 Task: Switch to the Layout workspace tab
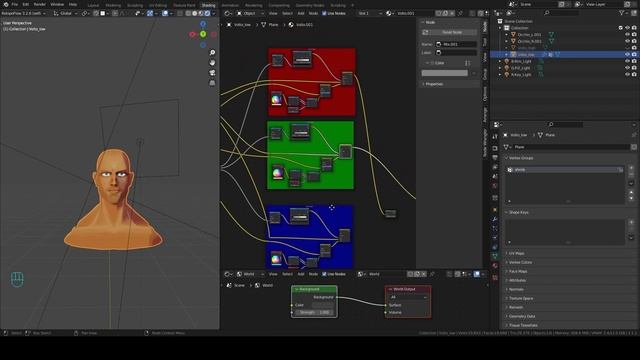coord(93,5)
